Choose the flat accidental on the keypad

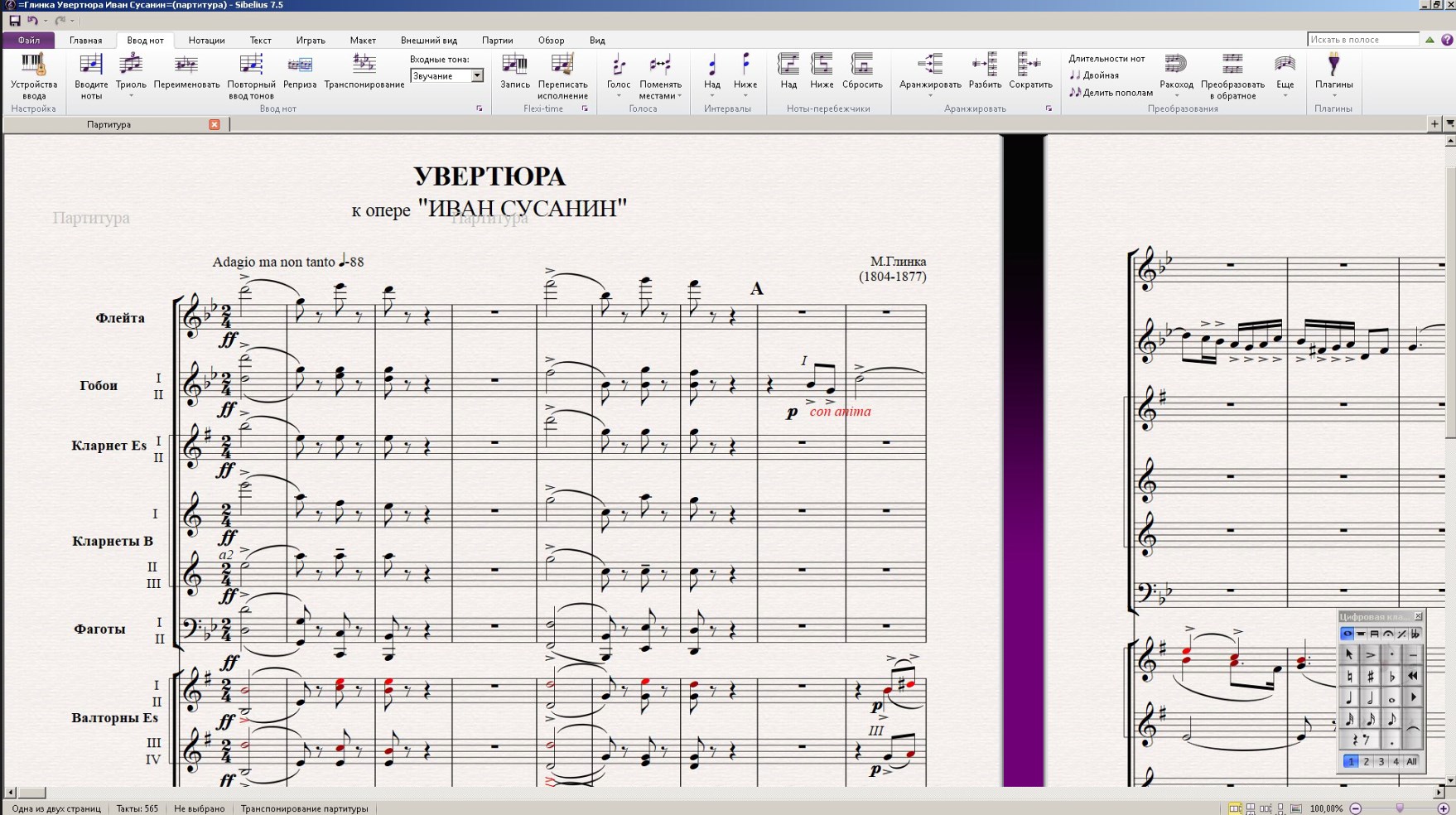pos(1392,677)
